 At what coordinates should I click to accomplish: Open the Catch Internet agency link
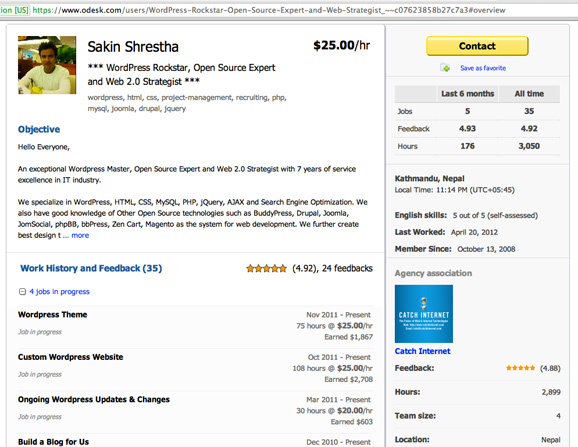click(x=422, y=351)
